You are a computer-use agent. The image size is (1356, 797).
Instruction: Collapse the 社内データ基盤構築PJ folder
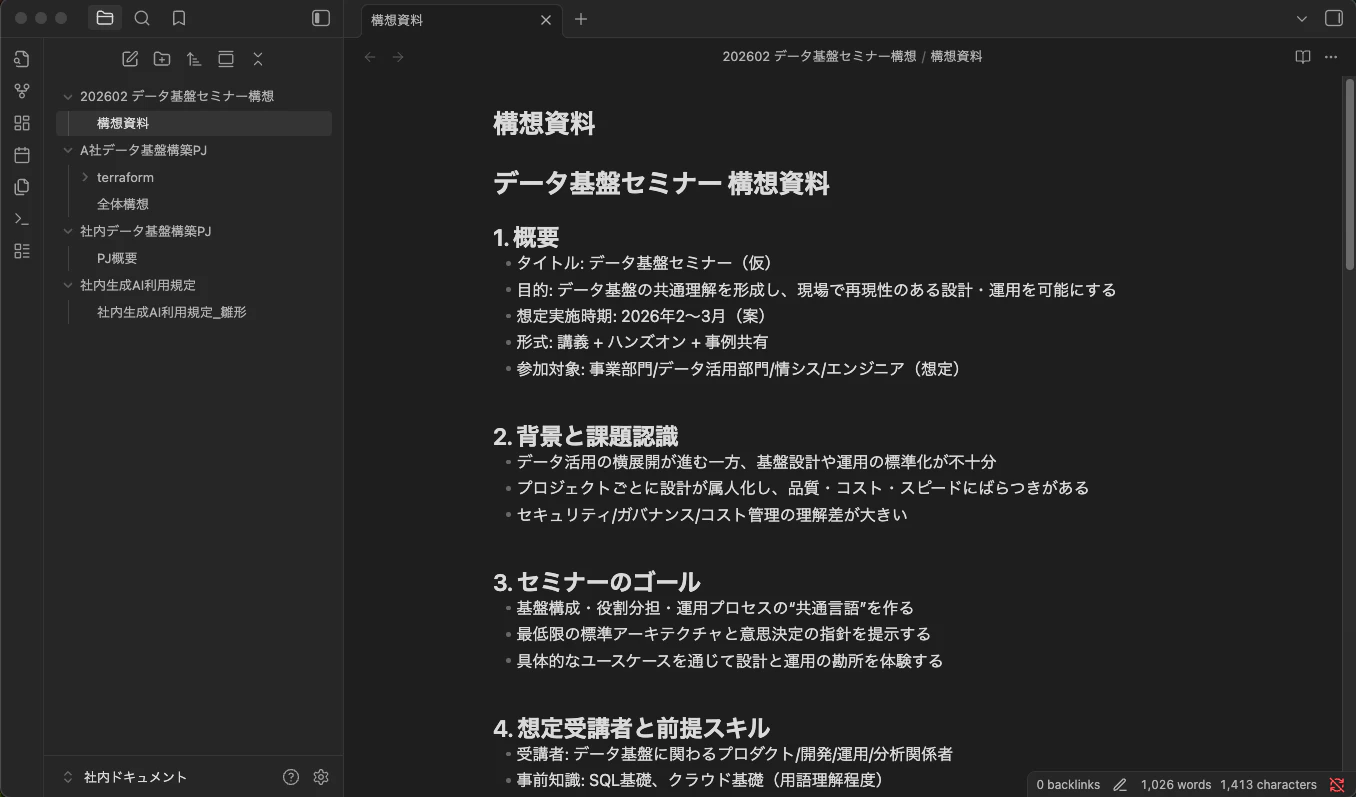68,231
